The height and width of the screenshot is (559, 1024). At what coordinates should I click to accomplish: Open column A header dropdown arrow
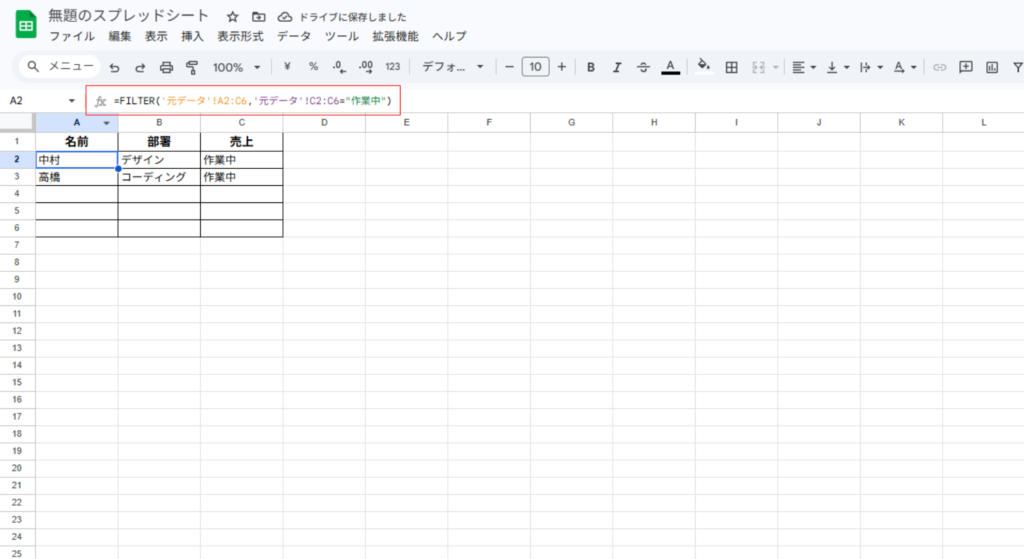(106, 123)
